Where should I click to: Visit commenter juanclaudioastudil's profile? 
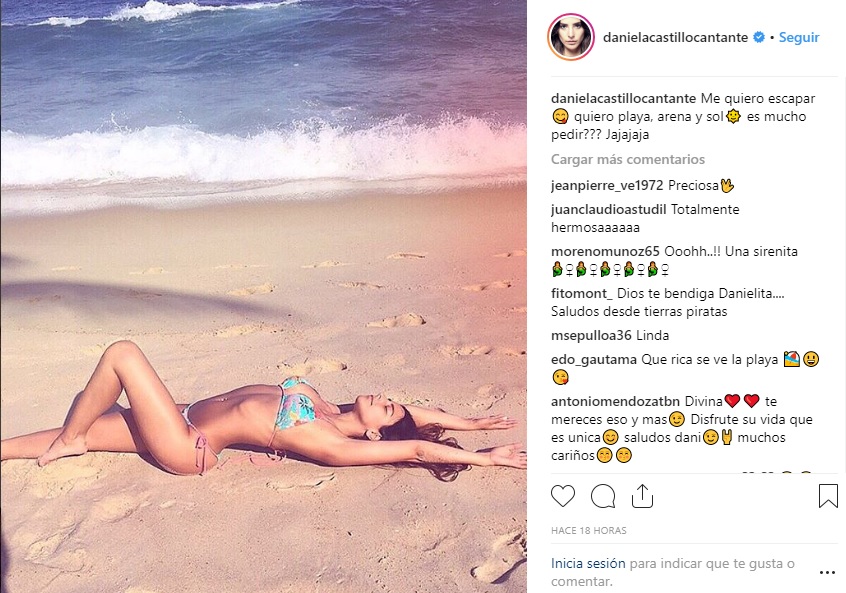tap(609, 209)
